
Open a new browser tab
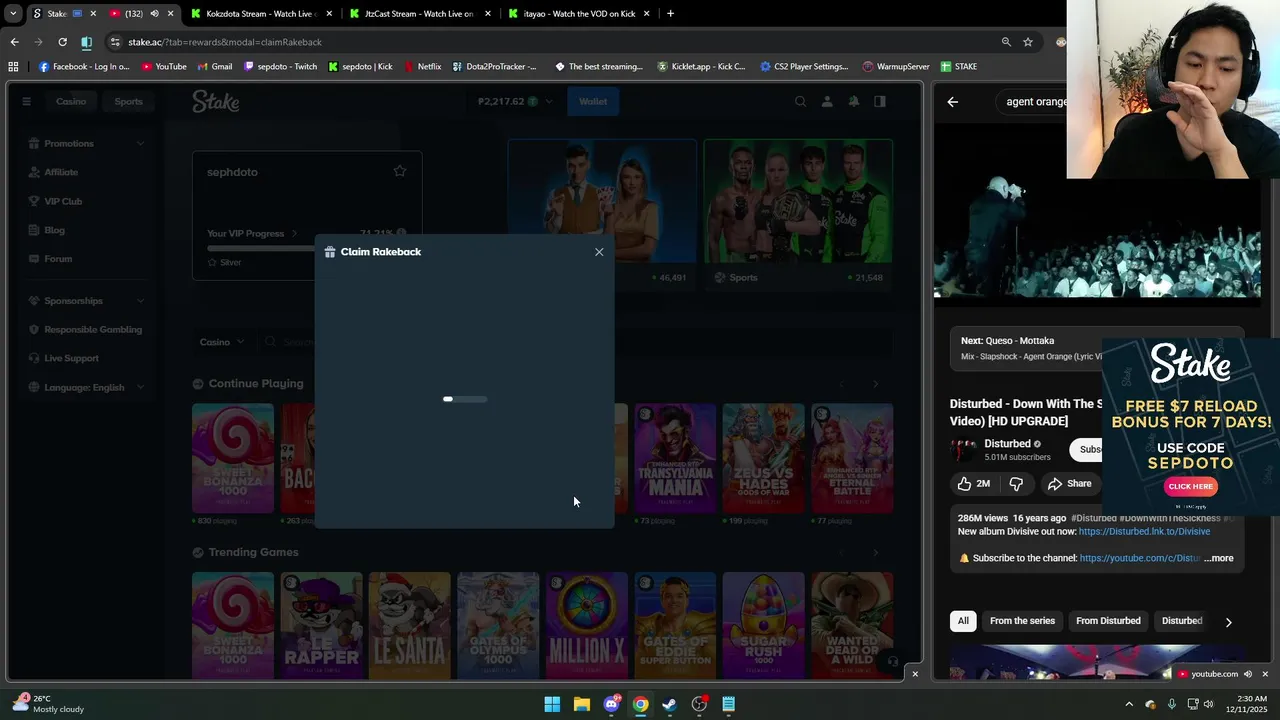click(x=670, y=14)
